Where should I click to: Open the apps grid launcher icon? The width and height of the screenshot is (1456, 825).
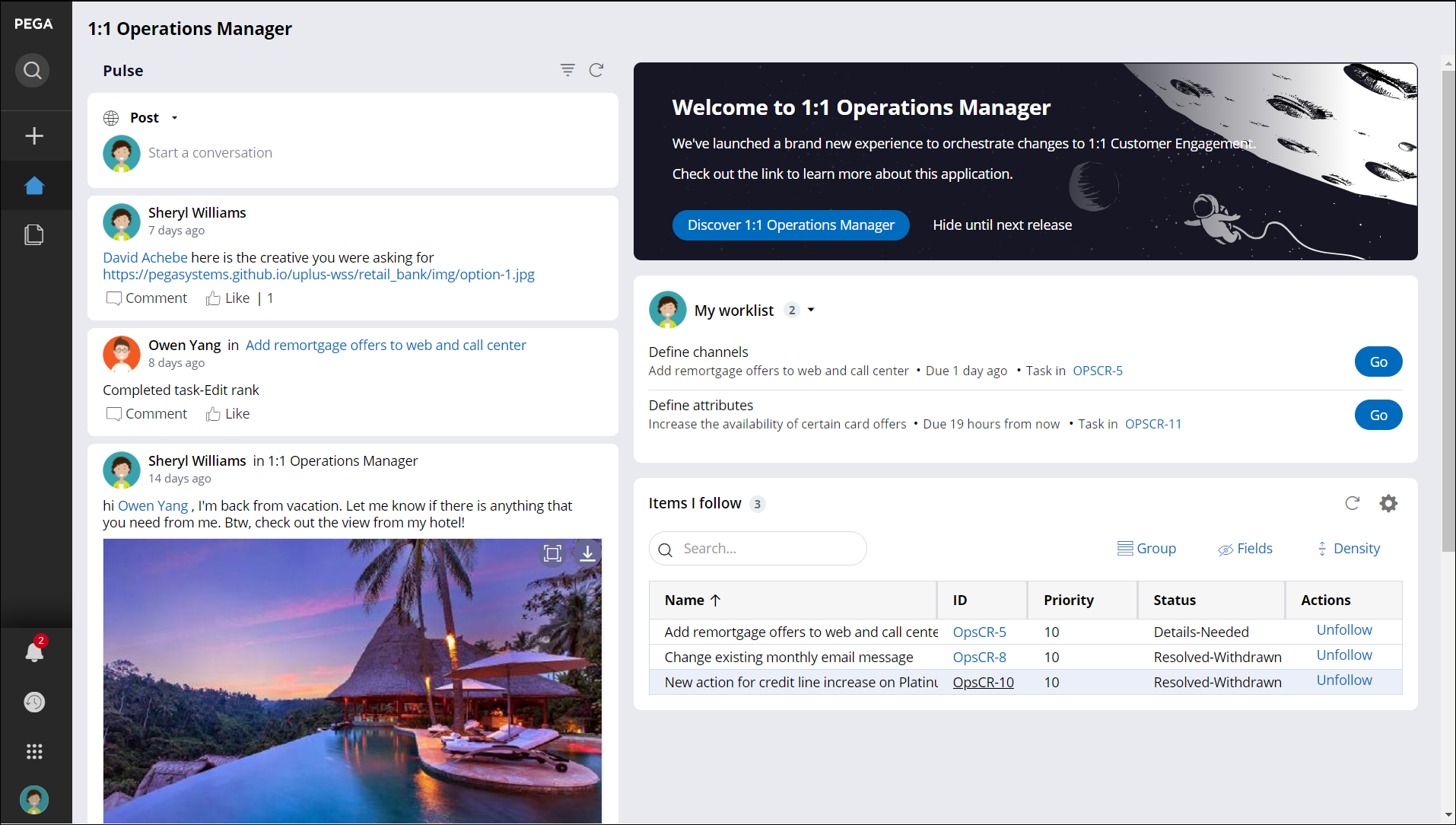(34, 751)
